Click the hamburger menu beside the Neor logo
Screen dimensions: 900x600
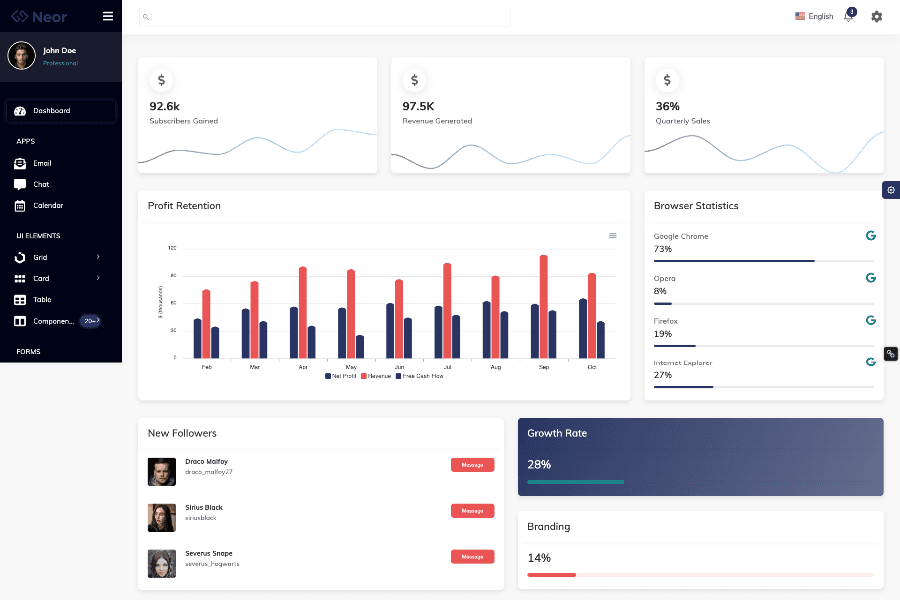pyautogui.click(x=107, y=16)
